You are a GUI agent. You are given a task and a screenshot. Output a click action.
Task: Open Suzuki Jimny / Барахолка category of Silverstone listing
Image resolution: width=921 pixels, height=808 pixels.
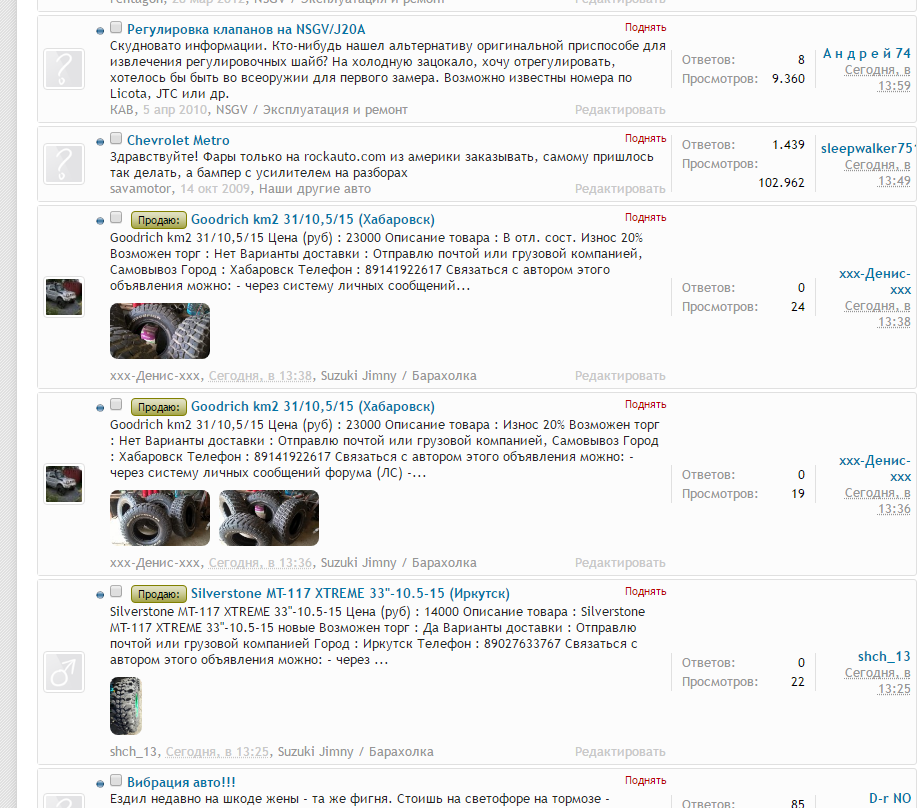point(355,752)
